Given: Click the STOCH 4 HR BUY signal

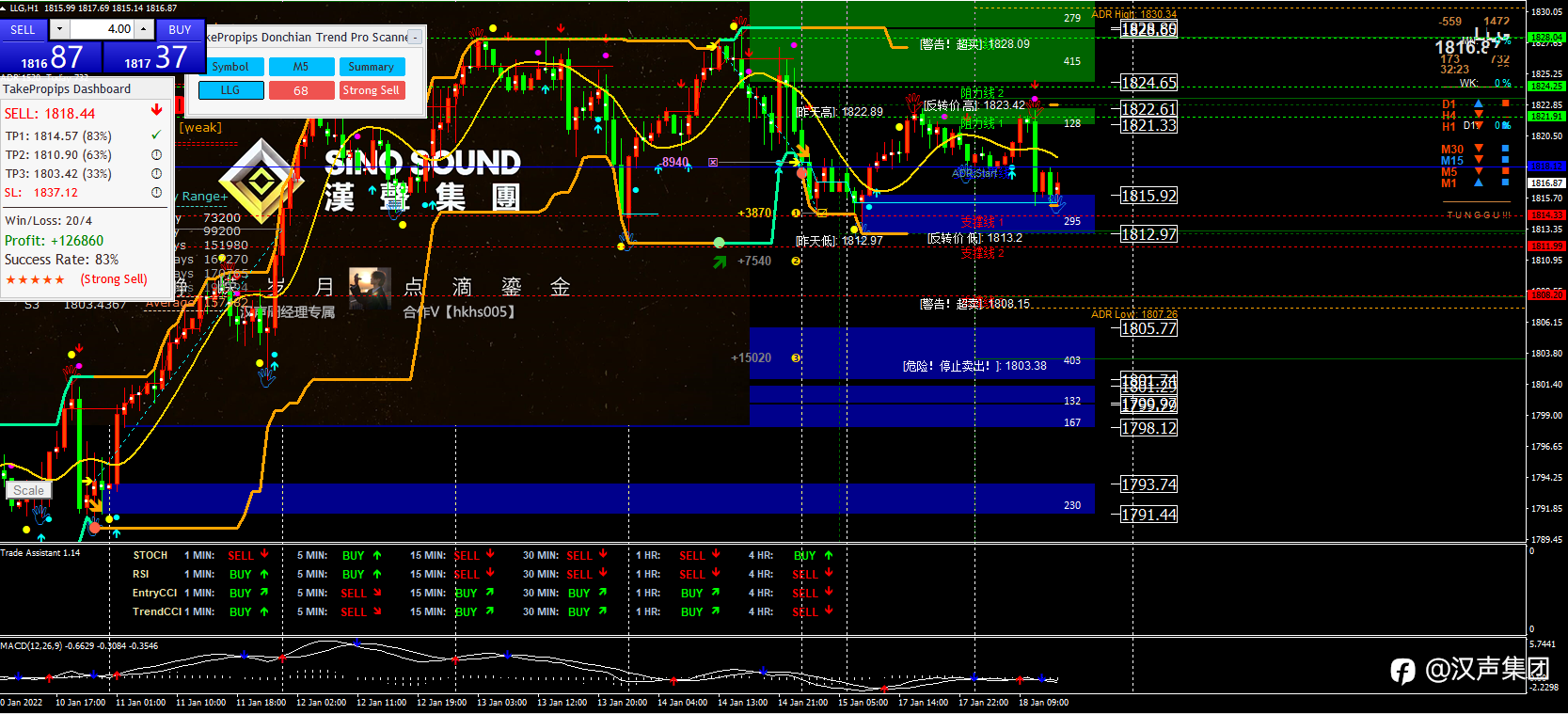Looking at the screenshot, I should click(814, 555).
